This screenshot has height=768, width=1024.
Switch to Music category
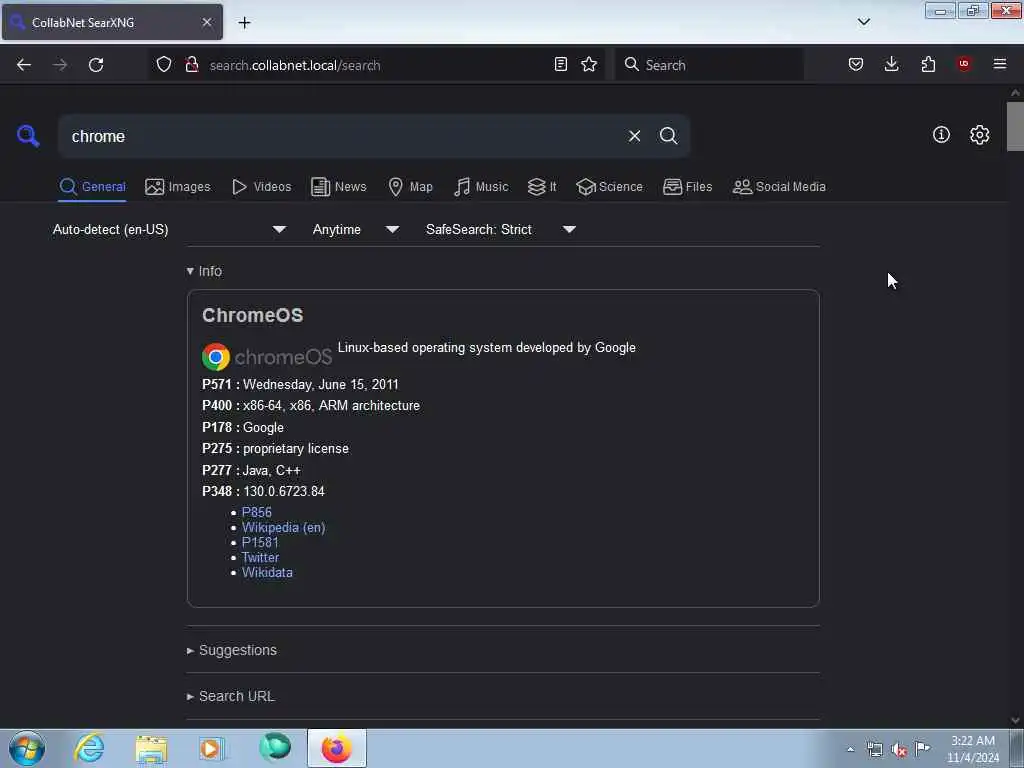(481, 187)
